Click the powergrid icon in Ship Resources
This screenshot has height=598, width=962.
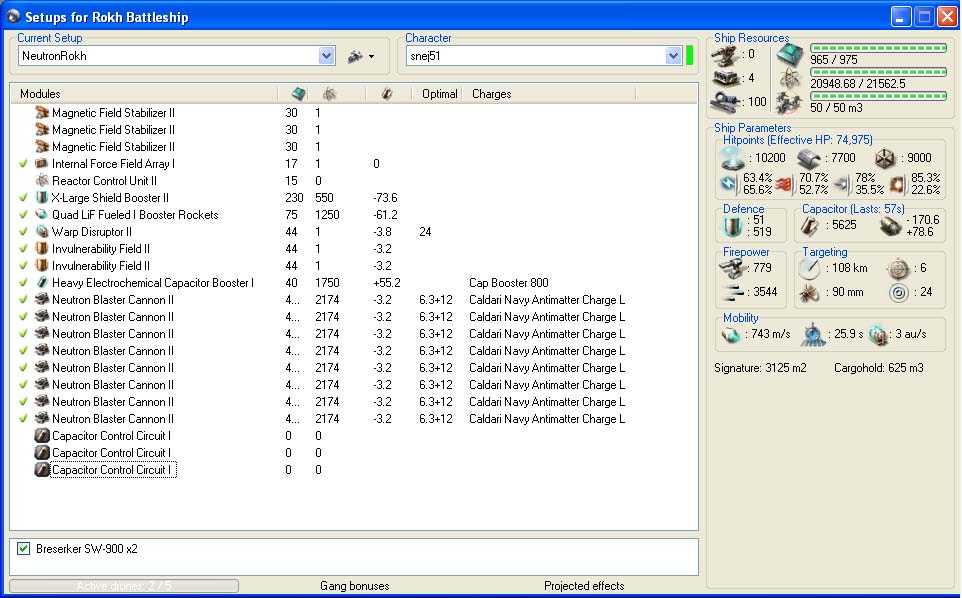click(x=790, y=79)
